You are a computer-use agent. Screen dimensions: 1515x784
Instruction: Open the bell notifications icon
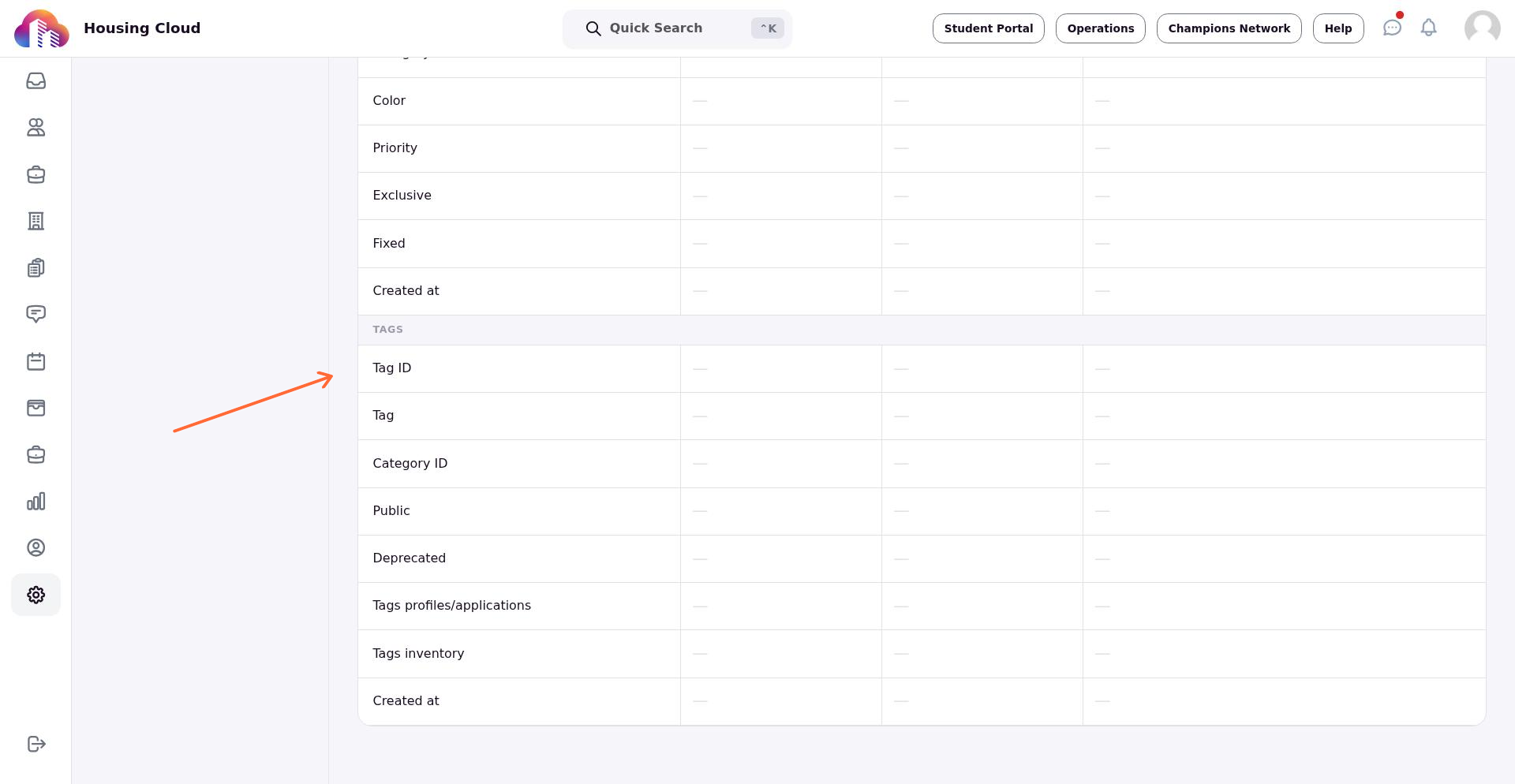pos(1429,28)
